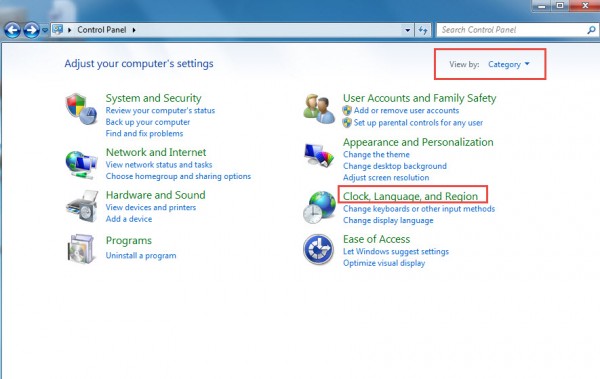This screenshot has width=600, height=379.
Task: Open User Accounts and Family Safety
Action: 419,98
